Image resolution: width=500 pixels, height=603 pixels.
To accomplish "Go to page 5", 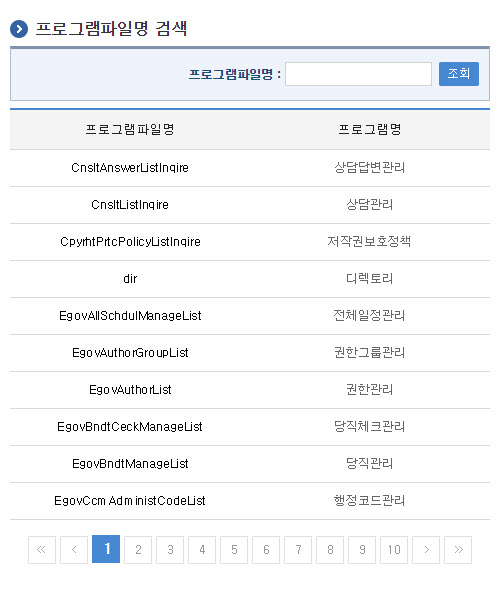I will 234,550.
